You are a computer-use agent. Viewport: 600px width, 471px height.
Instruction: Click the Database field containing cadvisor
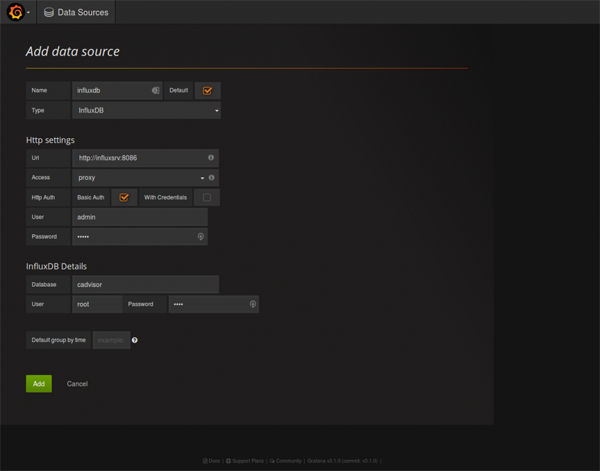(145, 285)
